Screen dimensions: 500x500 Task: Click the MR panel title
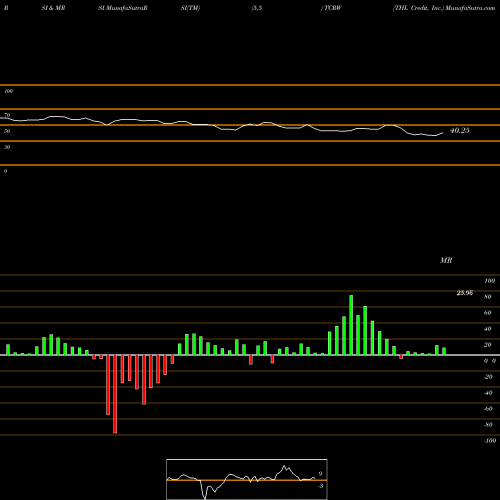point(446,260)
